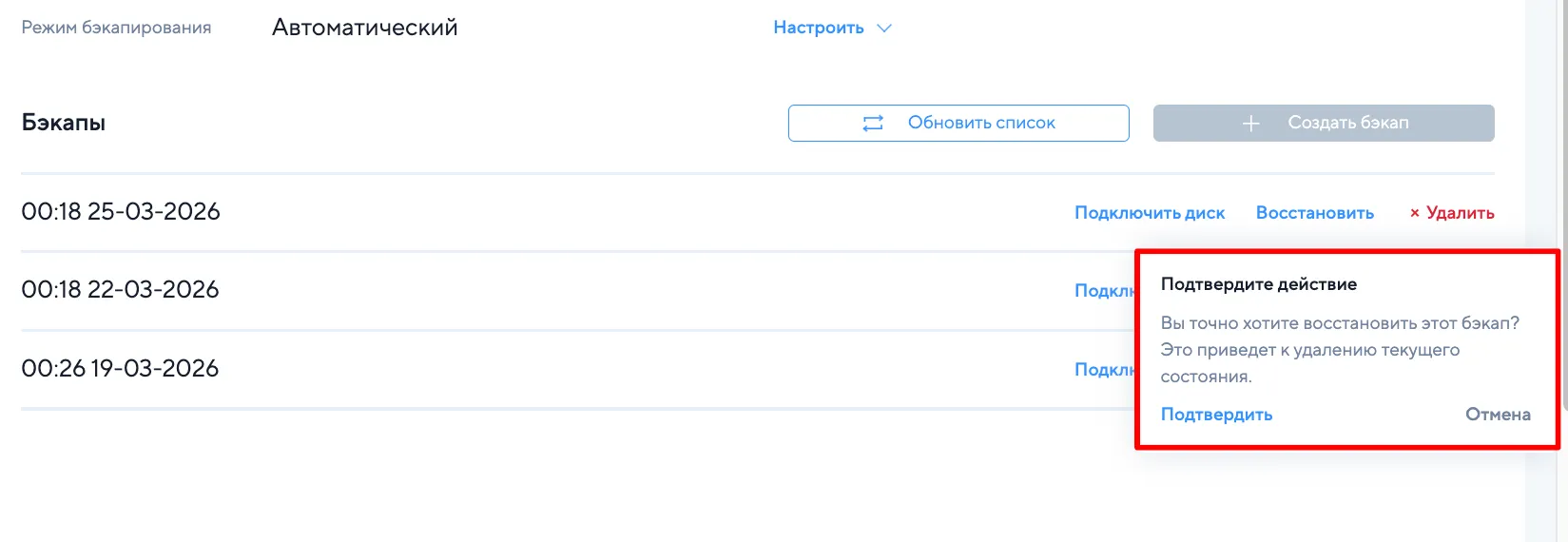Click the partially hidden link for 19-03-2026 backup

pos(1104,370)
